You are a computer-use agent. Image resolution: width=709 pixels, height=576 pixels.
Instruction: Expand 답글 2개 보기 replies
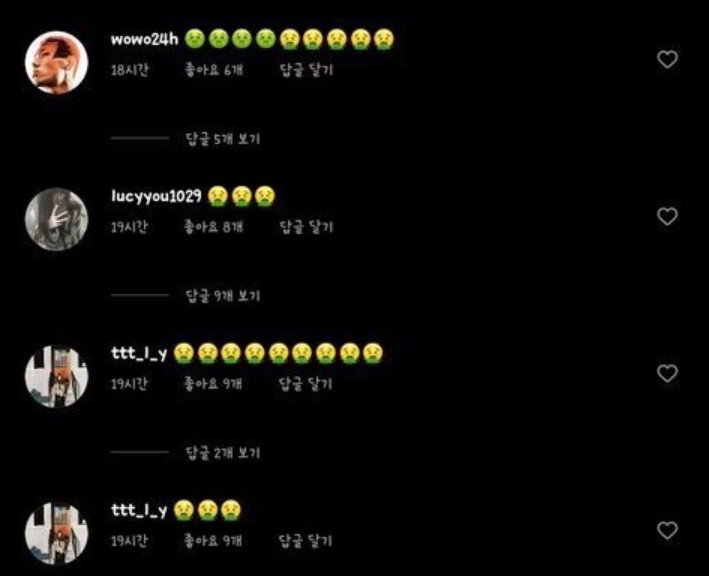[x=223, y=453]
